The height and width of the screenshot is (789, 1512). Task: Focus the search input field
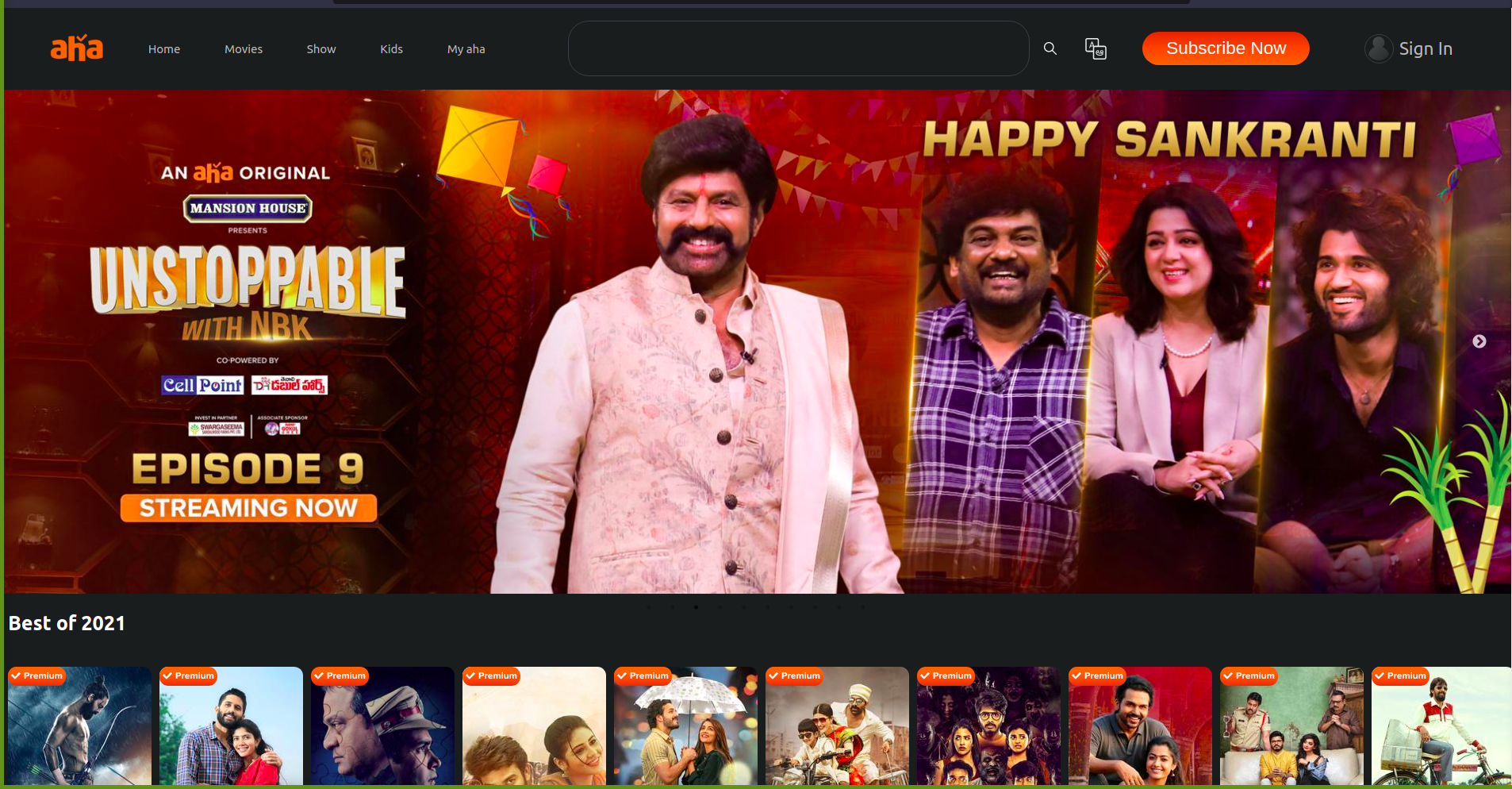798,48
